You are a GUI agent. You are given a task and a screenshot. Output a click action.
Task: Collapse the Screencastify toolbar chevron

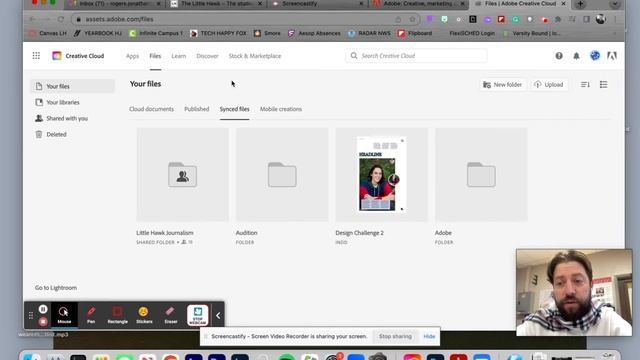(218, 315)
